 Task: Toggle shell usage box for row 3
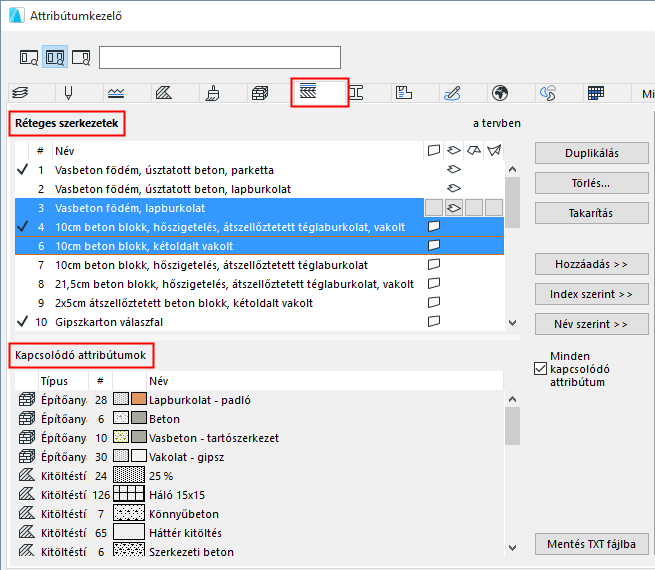pos(494,208)
